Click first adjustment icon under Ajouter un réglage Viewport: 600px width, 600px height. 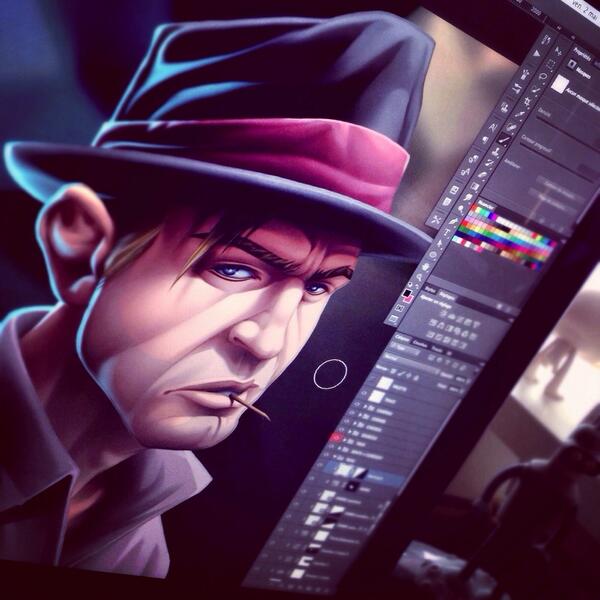444,313
